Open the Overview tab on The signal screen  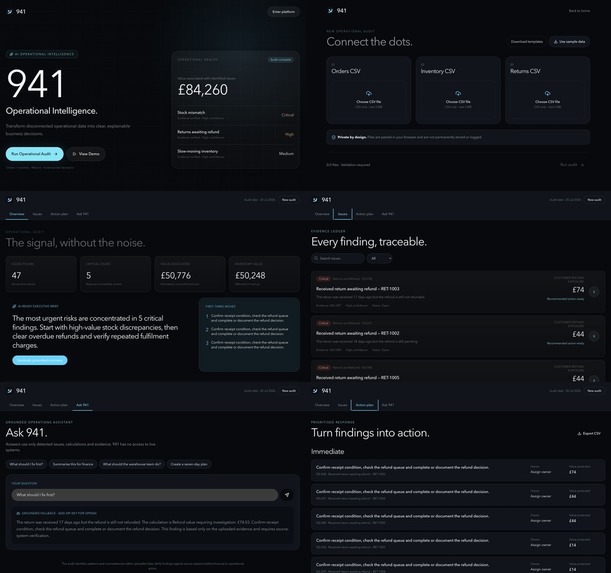pos(17,214)
